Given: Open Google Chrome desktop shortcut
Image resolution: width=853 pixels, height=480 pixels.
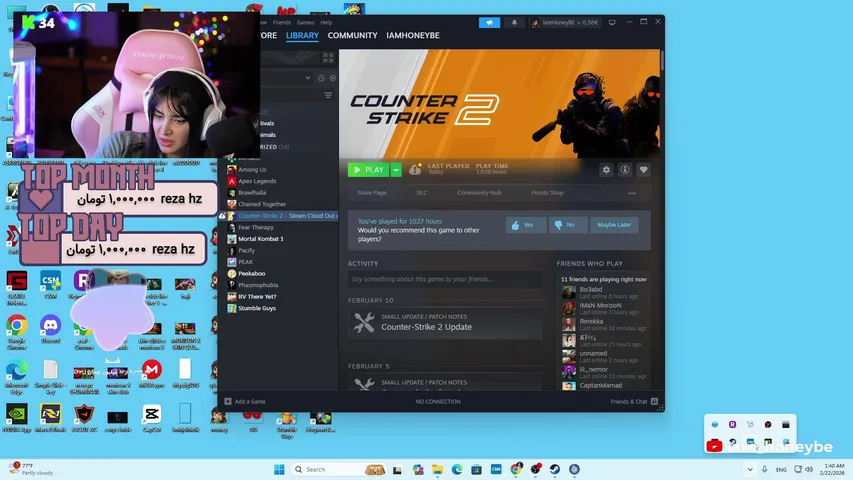Looking at the screenshot, I should tap(16, 330).
